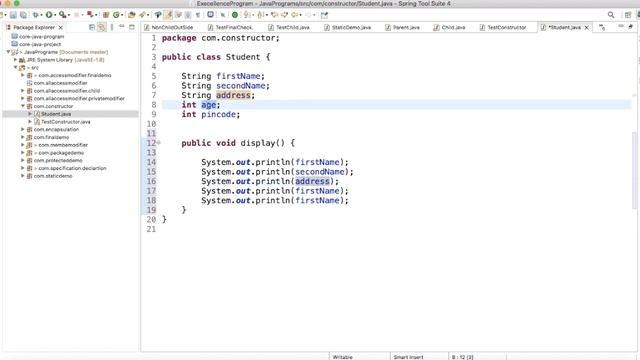Click the Run Last Tool icon
This screenshot has height=360, width=640.
[x=62, y=15]
